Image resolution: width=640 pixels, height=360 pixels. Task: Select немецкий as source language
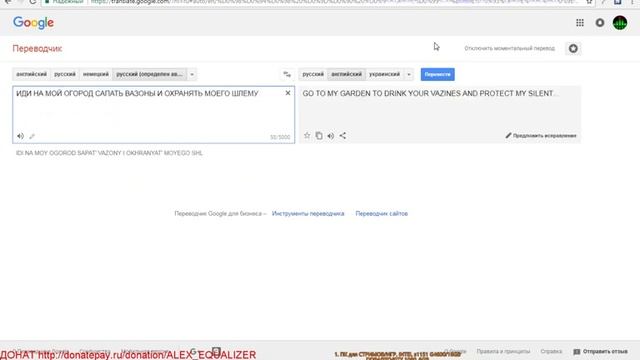[x=96, y=74]
